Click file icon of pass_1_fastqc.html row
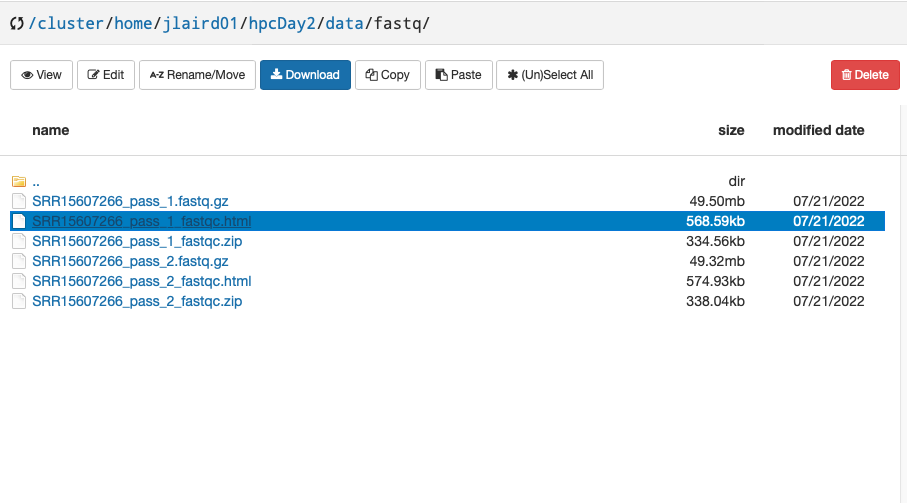907x503 pixels. click(19, 221)
